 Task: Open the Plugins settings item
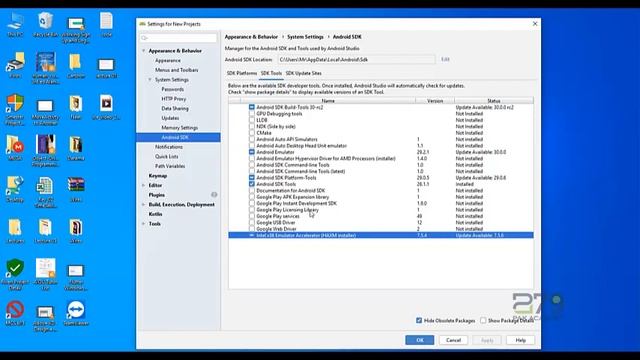pos(157,195)
